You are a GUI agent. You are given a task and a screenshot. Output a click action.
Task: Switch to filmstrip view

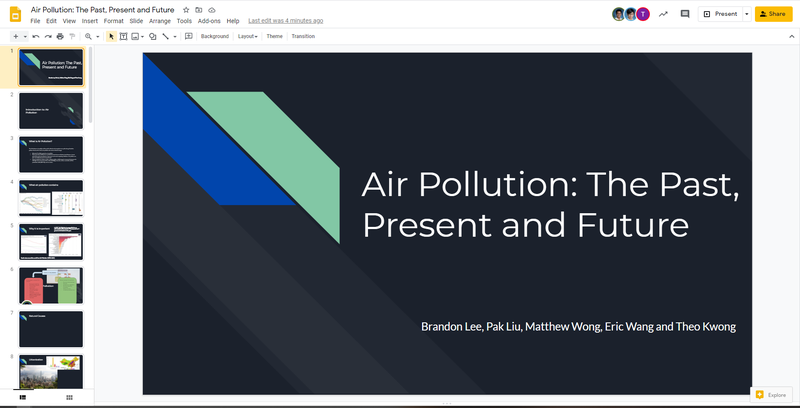(23, 397)
